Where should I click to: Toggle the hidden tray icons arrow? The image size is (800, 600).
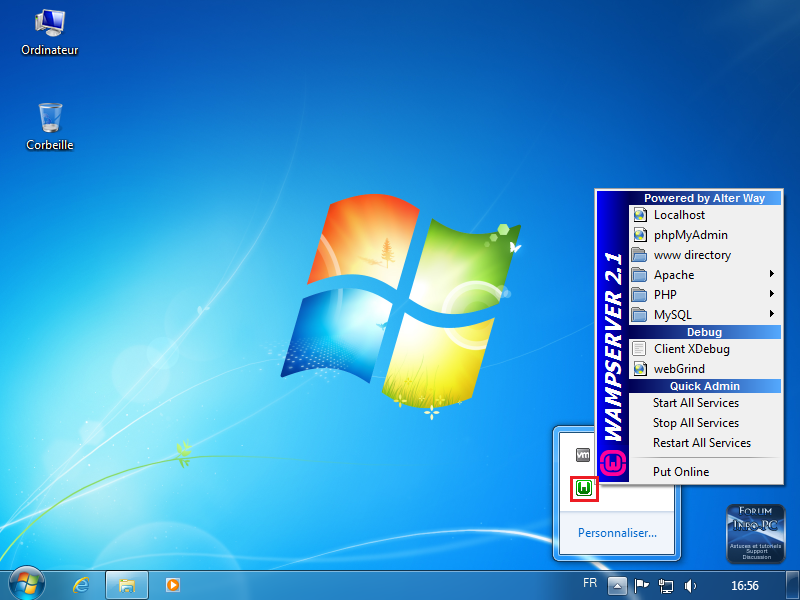(x=617, y=586)
